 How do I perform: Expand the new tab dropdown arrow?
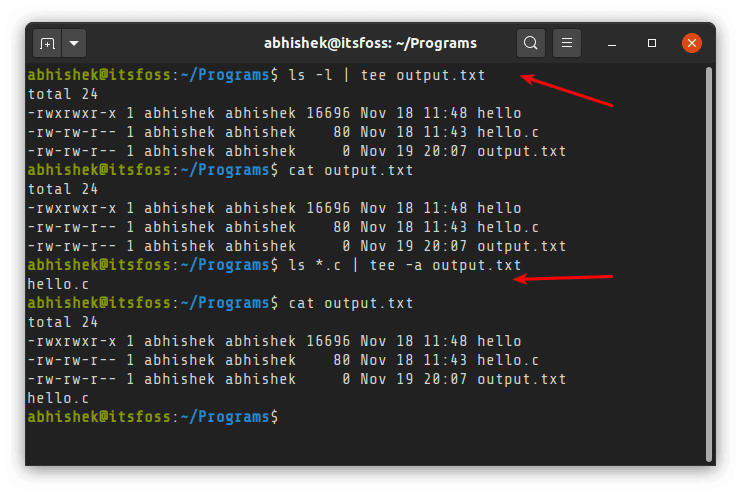click(x=75, y=44)
